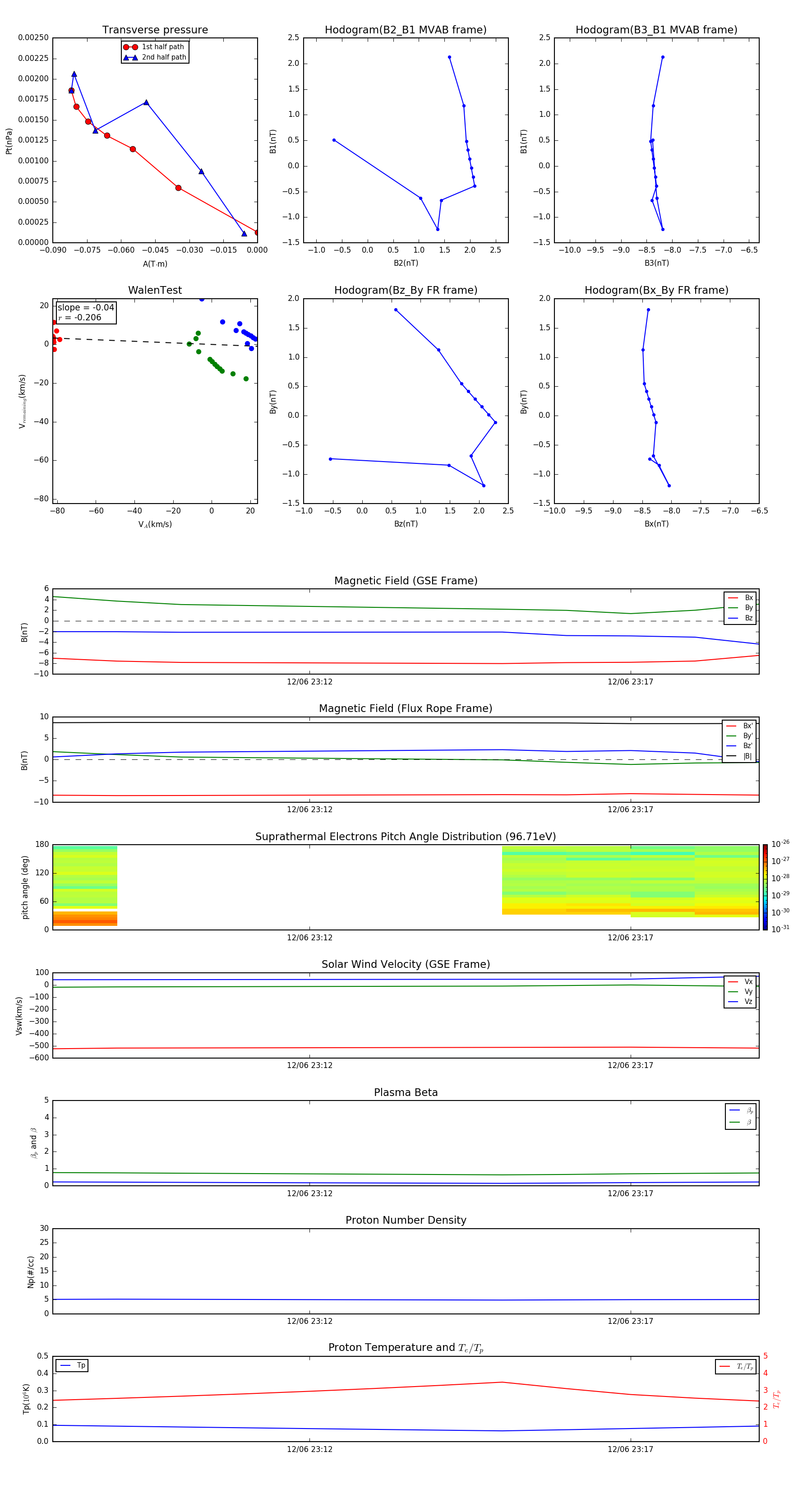The height and width of the screenshot is (1489, 812).
Task: Click the 'Hodogram(B2_B1 MVAB frame)' title
Action: (406, 30)
